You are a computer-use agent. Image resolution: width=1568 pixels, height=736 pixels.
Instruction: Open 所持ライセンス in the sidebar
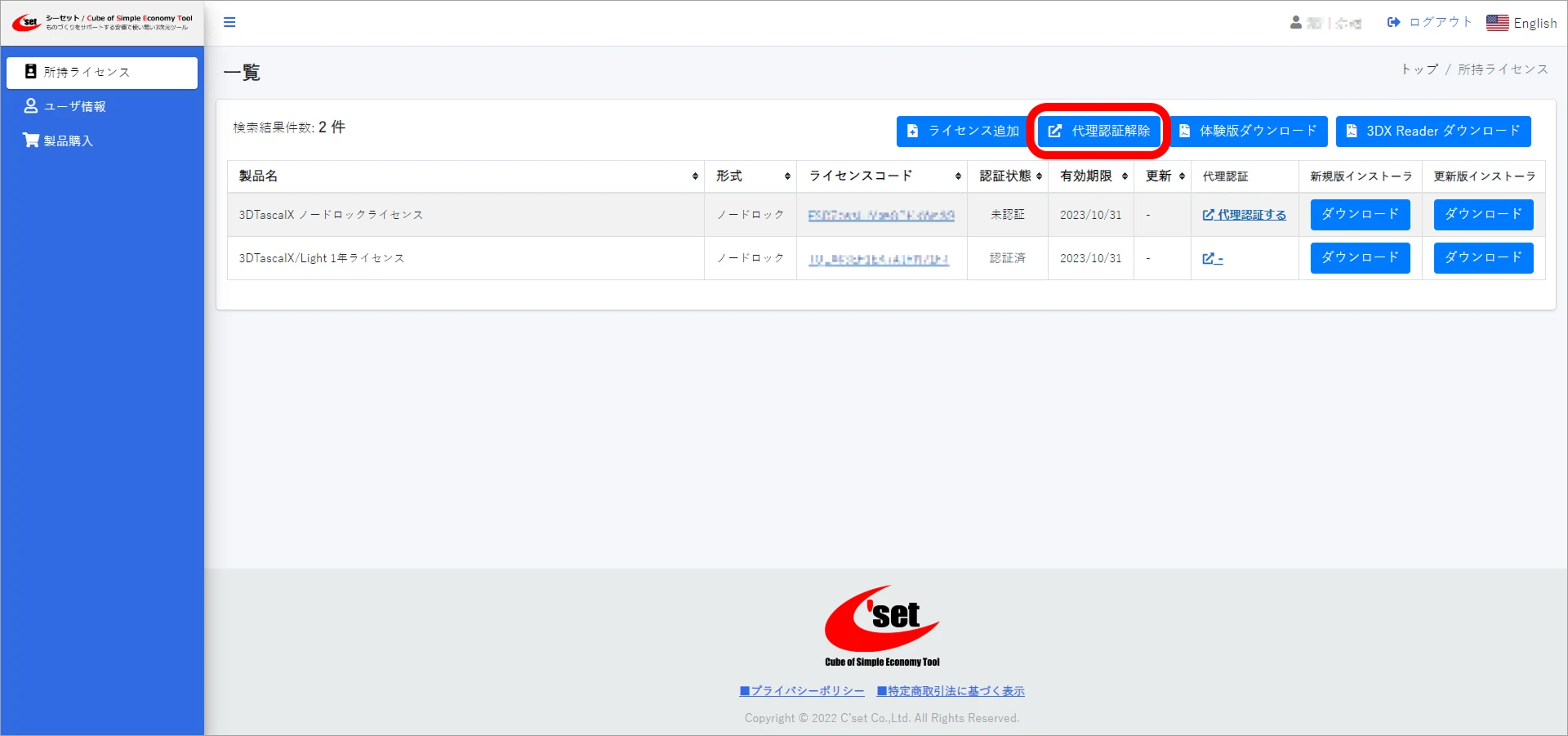pyautogui.click(x=102, y=72)
